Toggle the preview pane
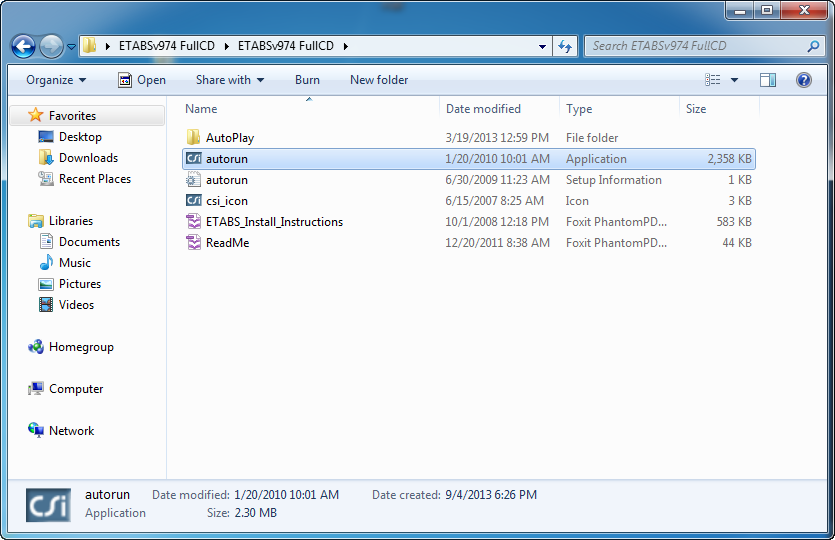 pyautogui.click(x=767, y=80)
